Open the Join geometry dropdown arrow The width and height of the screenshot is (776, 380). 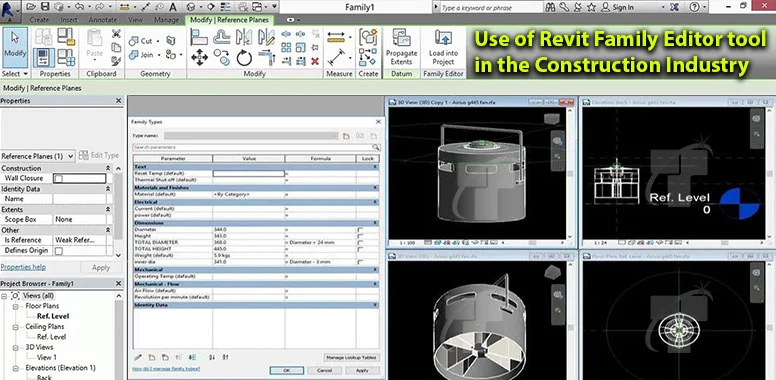tap(158, 55)
